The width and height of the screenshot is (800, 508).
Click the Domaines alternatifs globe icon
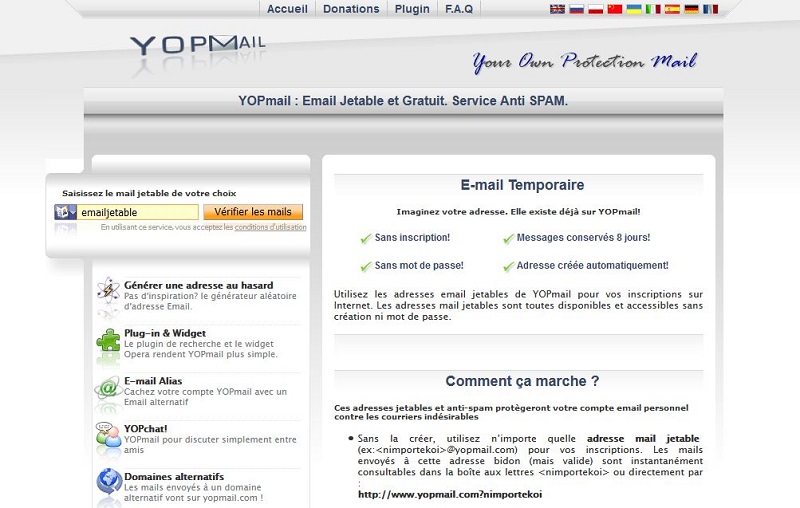(x=108, y=481)
